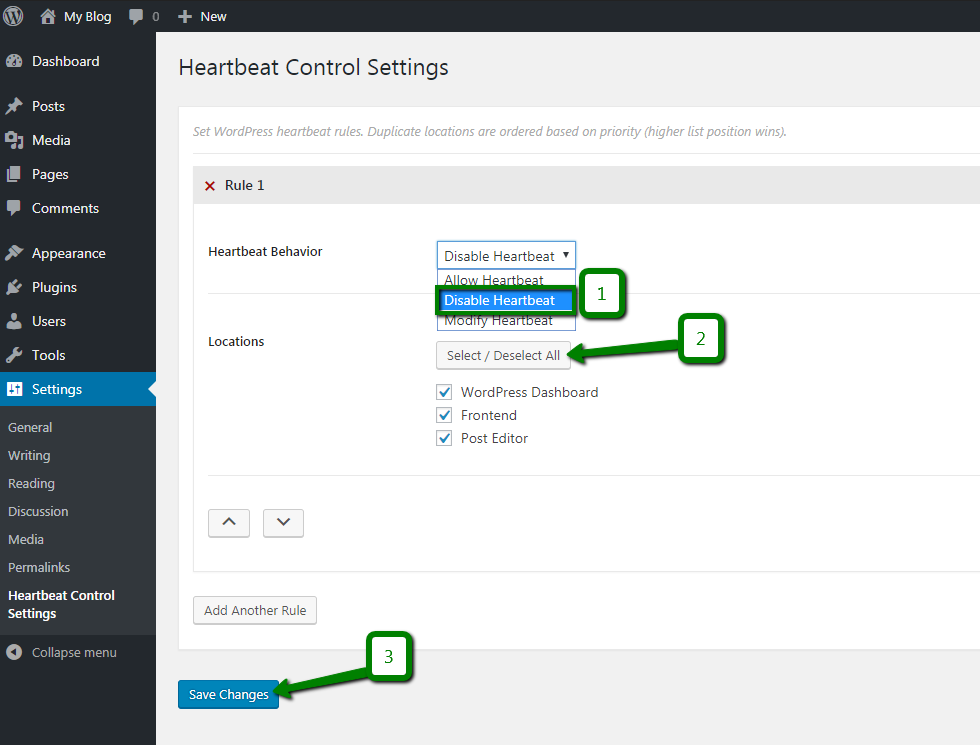Toggle WordPress Dashboard location checkbox
The height and width of the screenshot is (745, 980).
tap(444, 392)
